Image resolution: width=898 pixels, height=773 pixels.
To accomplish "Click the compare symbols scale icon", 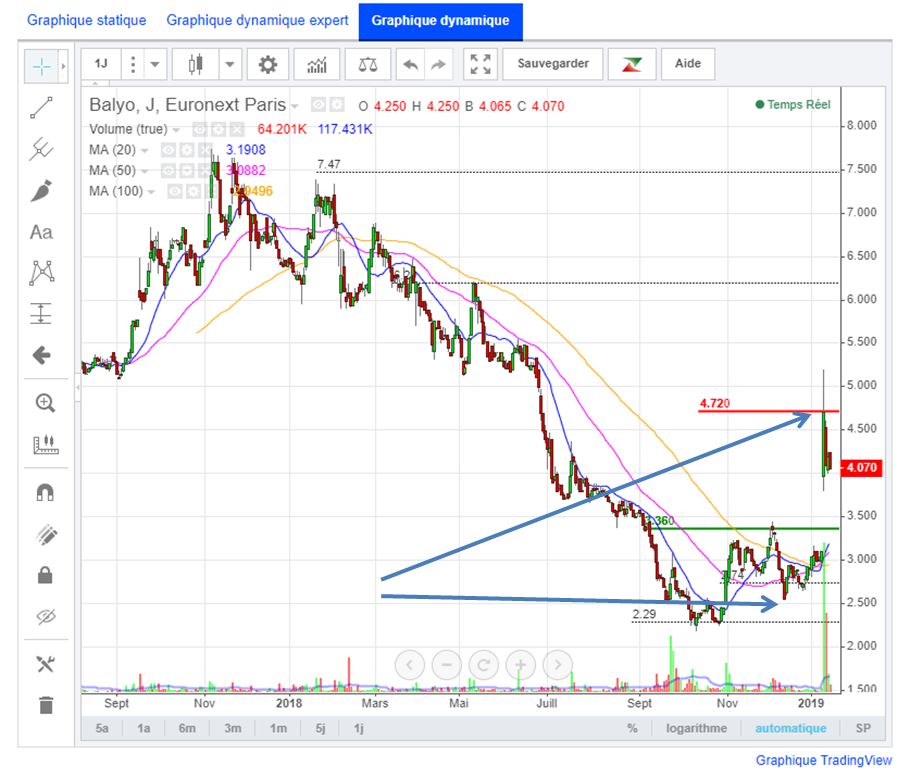I will click(368, 65).
